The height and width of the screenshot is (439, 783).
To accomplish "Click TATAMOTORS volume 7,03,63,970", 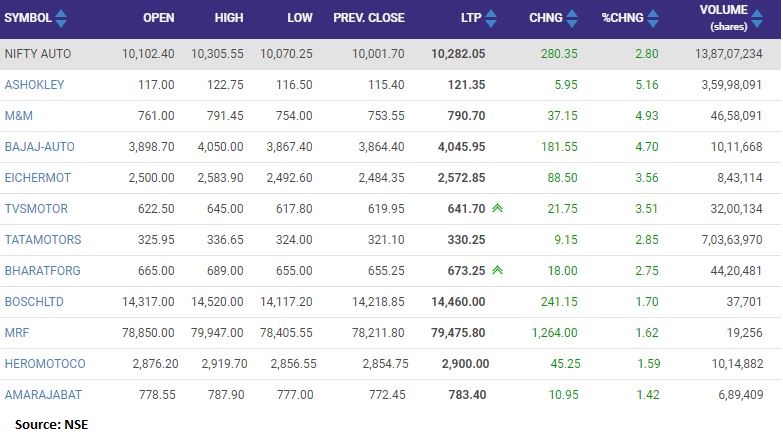I will (732, 240).
